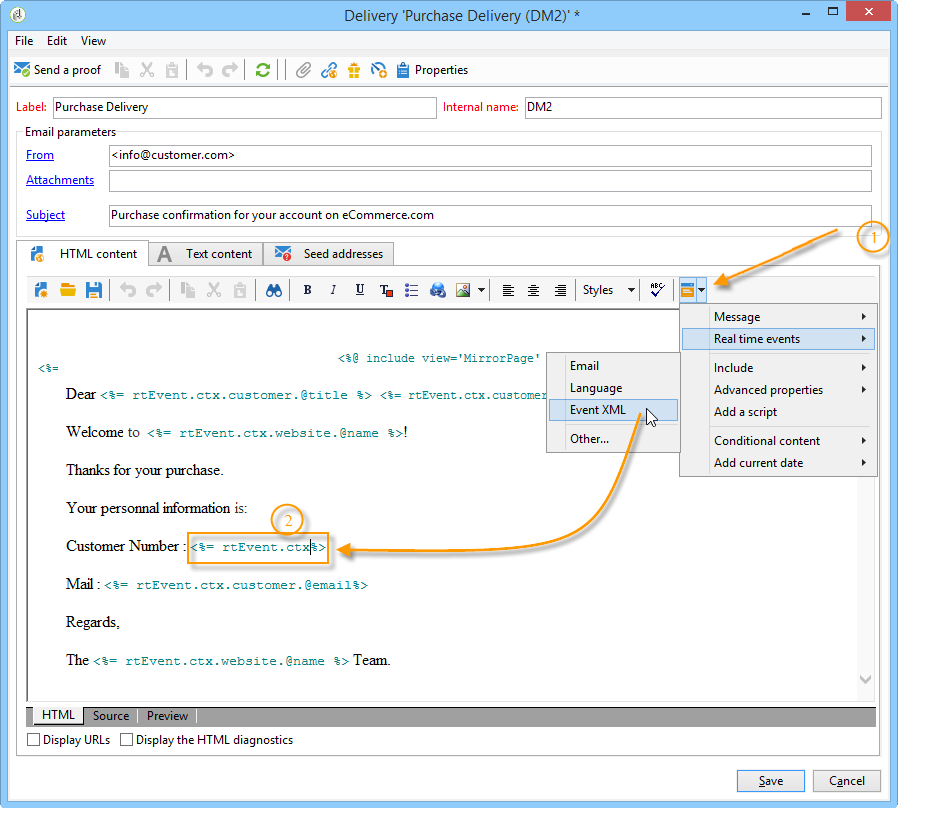Click the insert hyperlink globe icon
Viewport: 925px width, 823px height.
[x=438, y=290]
